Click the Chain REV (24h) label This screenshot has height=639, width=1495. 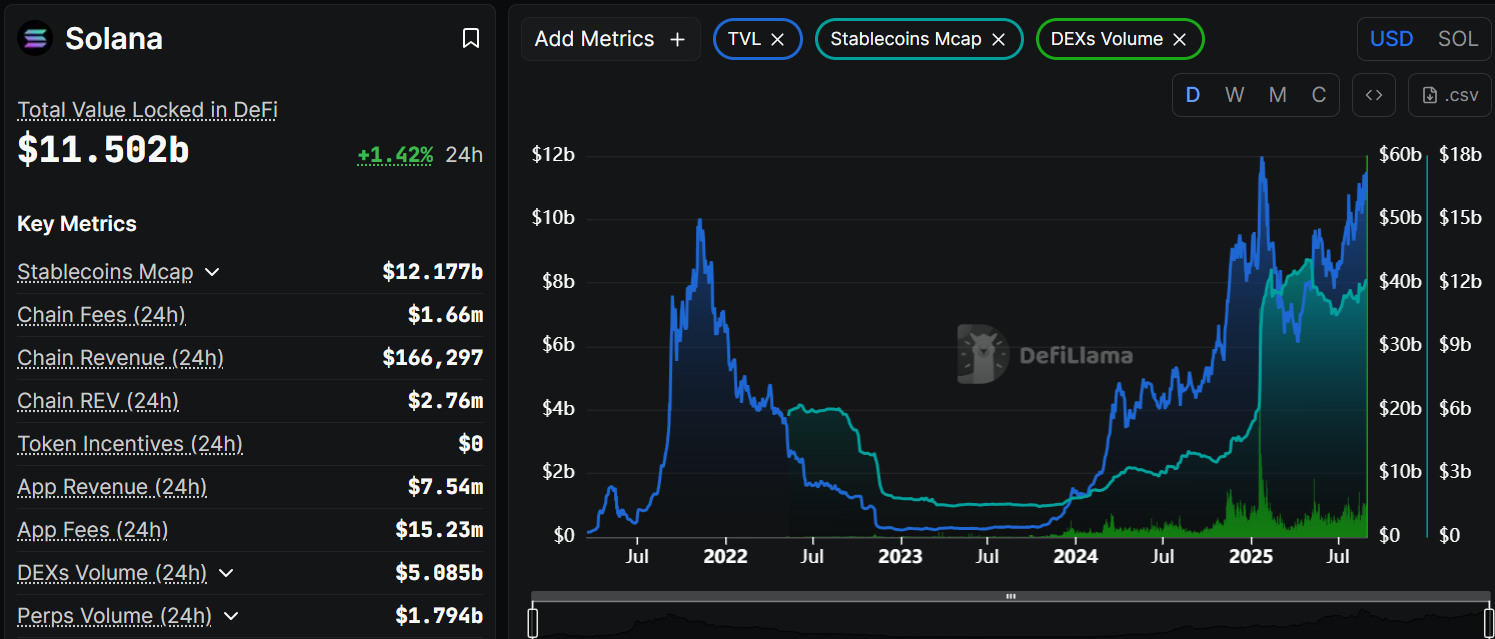coord(98,401)
